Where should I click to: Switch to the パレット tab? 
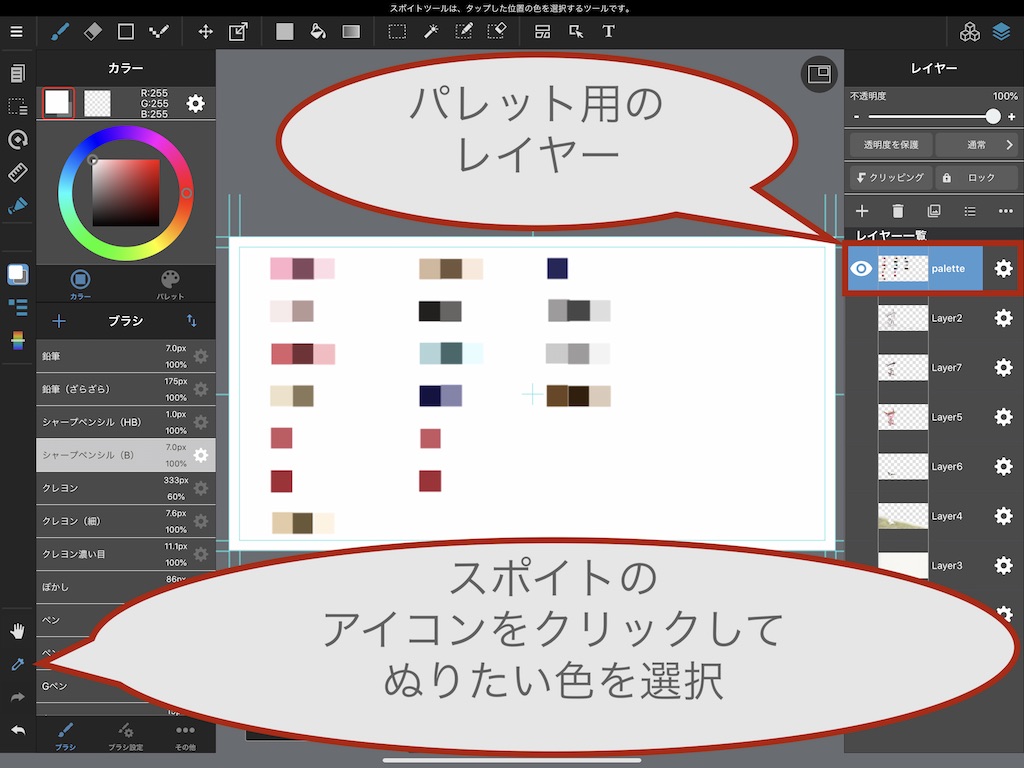coord(170,284)
